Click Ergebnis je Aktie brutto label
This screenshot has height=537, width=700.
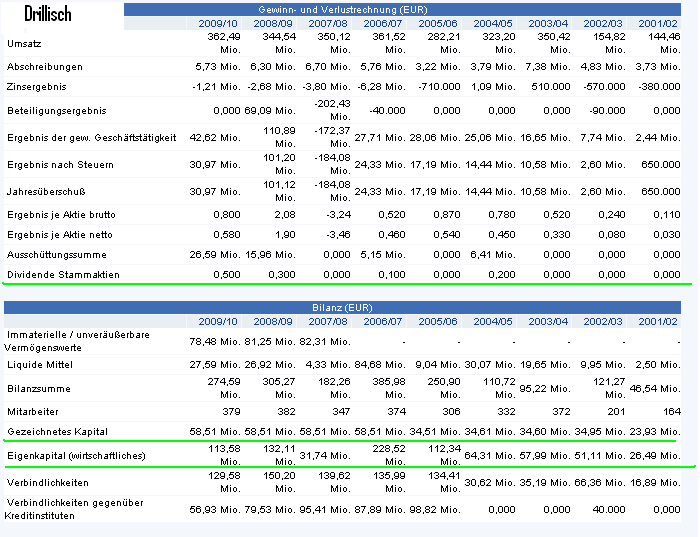[61, 215]
